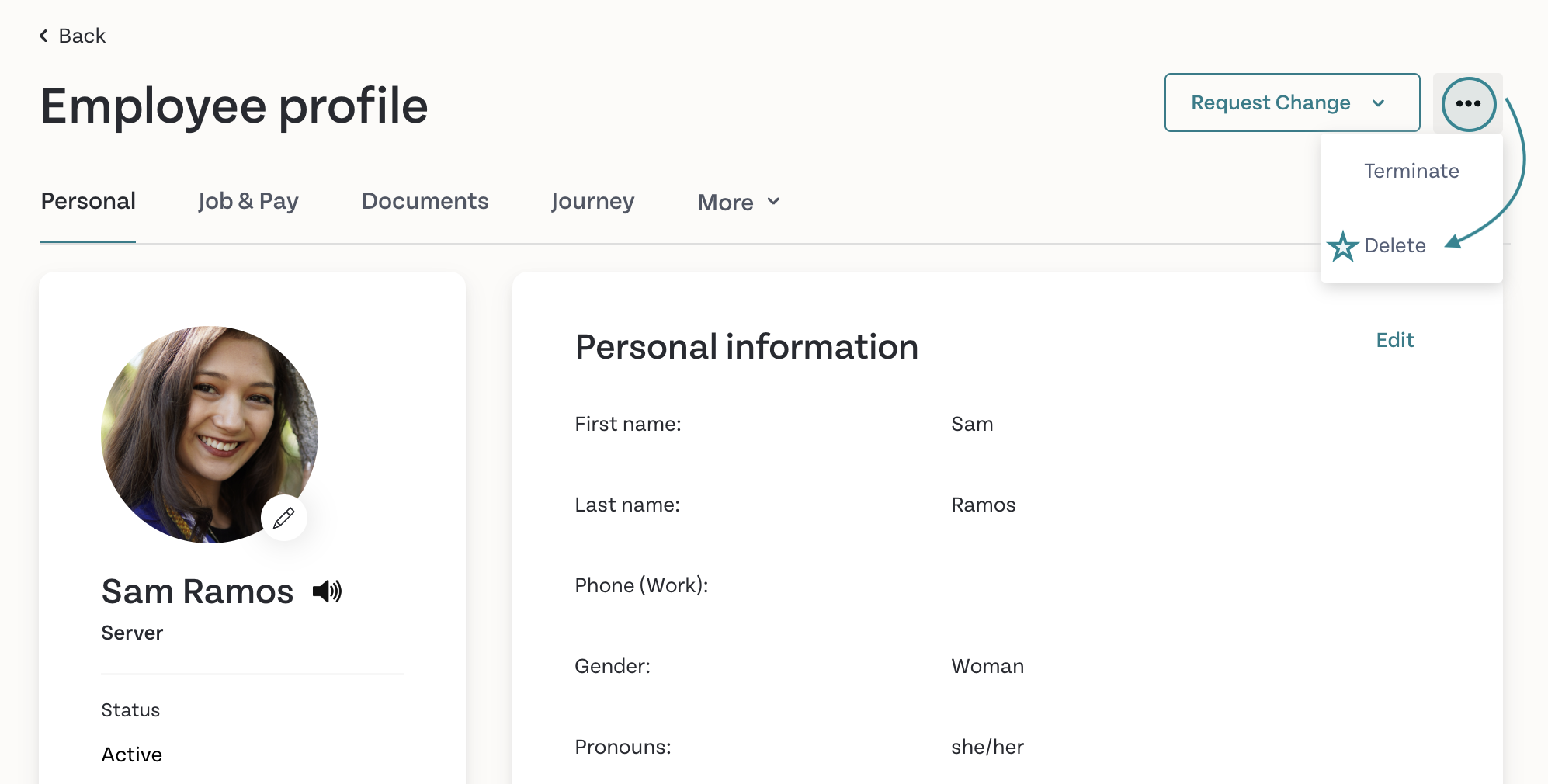1548x784 pixels.
Task: Click the star icon beside Delete
Action: click(1342, 246)
